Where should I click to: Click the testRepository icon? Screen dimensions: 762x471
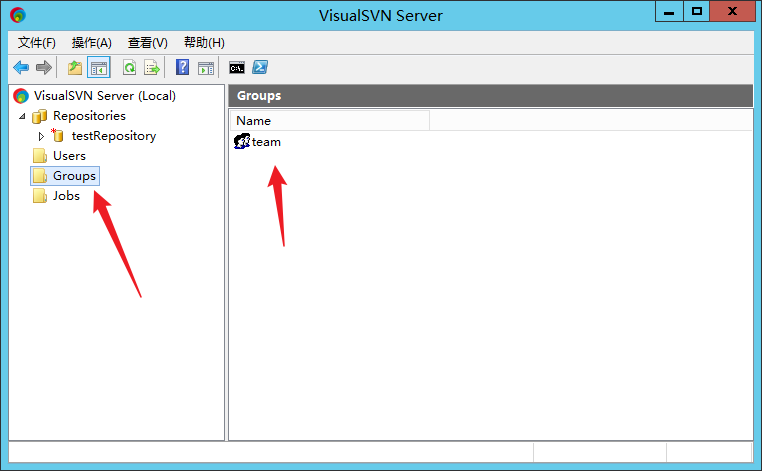point(57,135)
